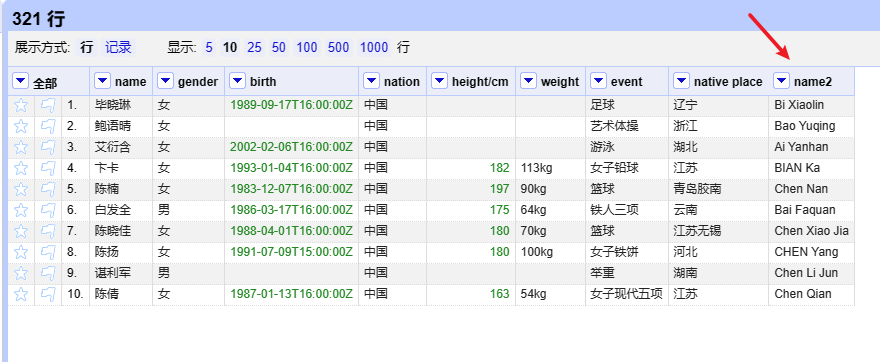Select 行 display mode
Viewport: 880px width, 362px height.
[86, 47]
